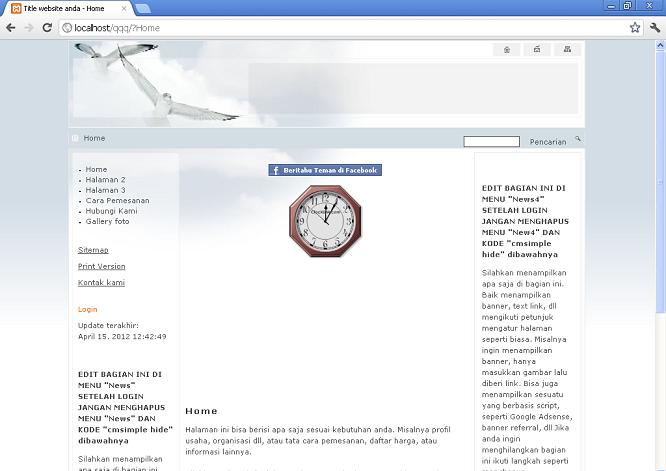Click the favicon on the browser tab
The width and height of the screenshot is (666, 471).
[16, 8]
